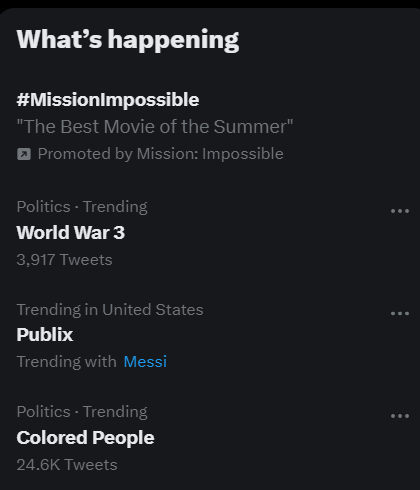
Task: Click the Trending with text near Messi
Action: coord(66,362)
